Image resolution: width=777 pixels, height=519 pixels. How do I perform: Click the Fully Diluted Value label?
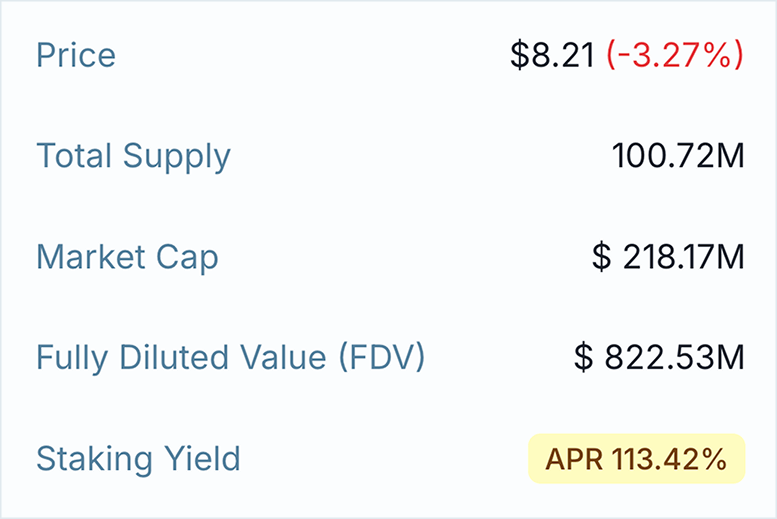pyautogui.click(x=230, y=357)
